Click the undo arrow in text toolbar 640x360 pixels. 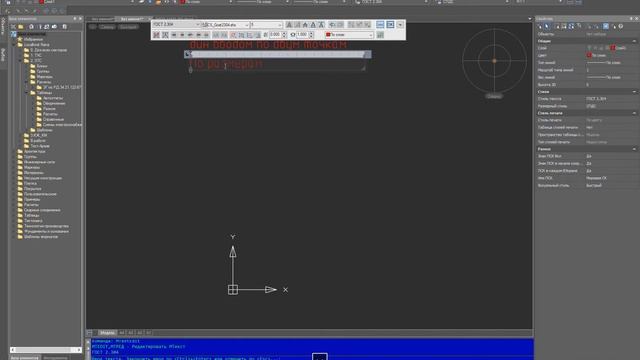tap(332, 25)
